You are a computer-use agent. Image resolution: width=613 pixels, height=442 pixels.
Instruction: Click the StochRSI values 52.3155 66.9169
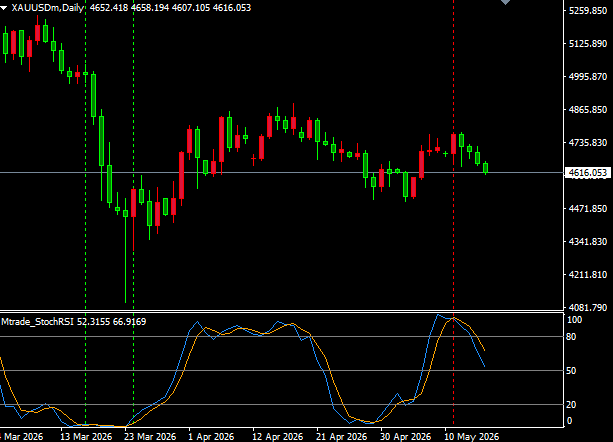(111, 322)
